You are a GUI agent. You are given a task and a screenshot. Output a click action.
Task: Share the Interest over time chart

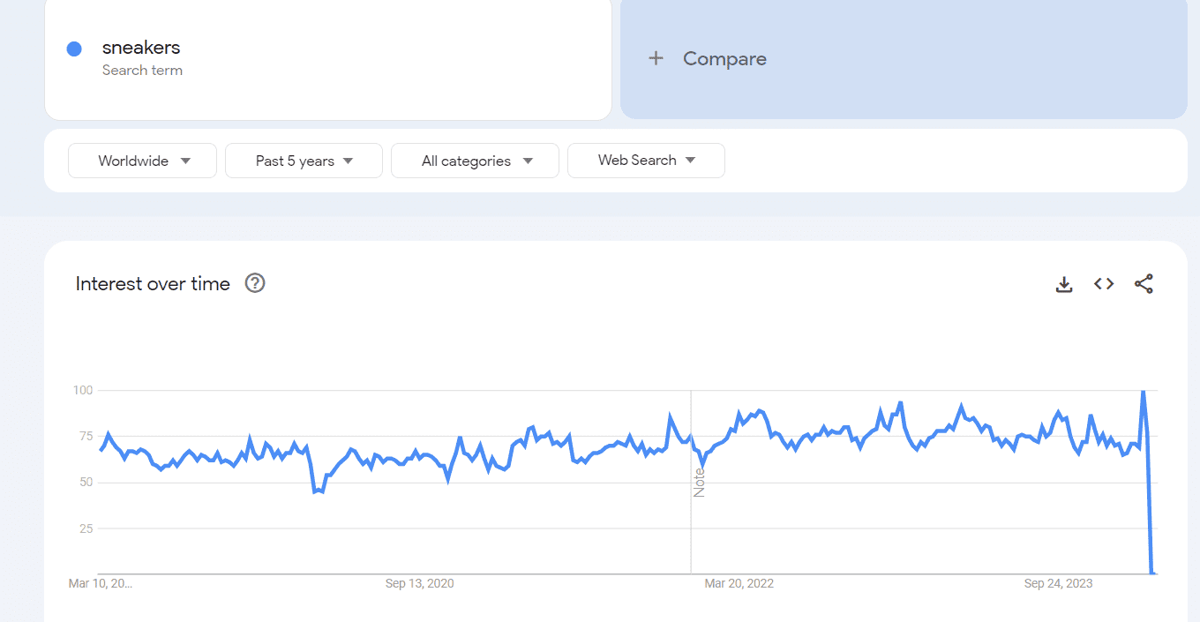point(1144,284)
